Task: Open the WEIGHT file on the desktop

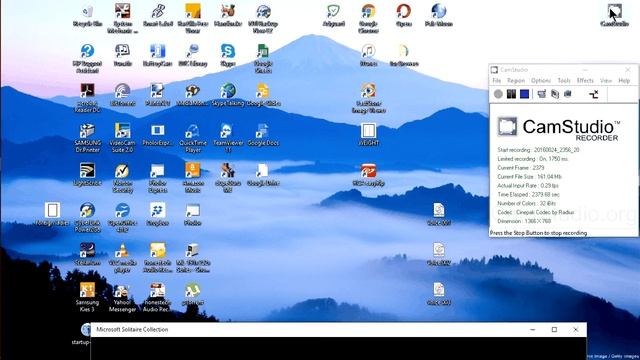Action: 368,135
